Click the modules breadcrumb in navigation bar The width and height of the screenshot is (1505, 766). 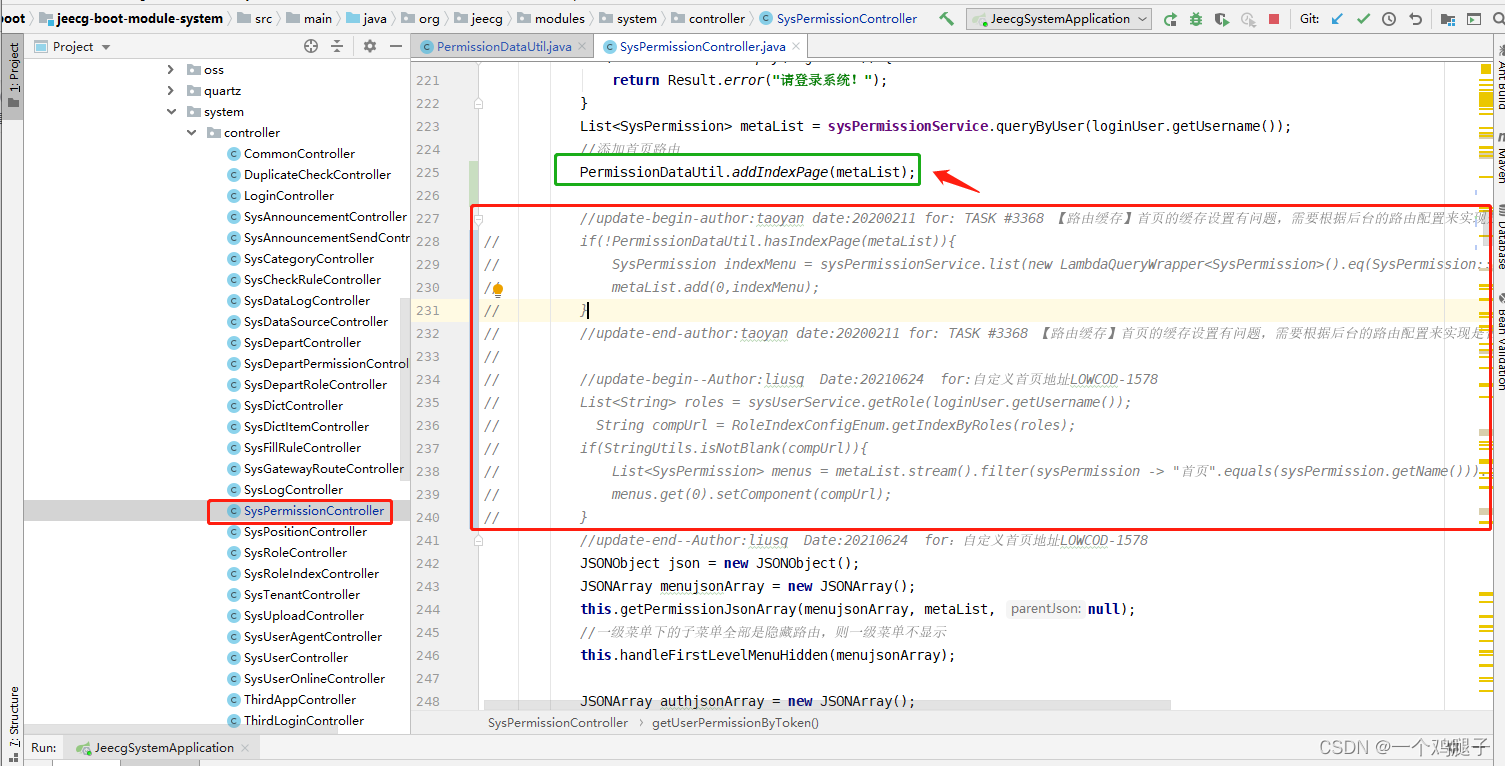pyautogui.click(x=560, y=18)
